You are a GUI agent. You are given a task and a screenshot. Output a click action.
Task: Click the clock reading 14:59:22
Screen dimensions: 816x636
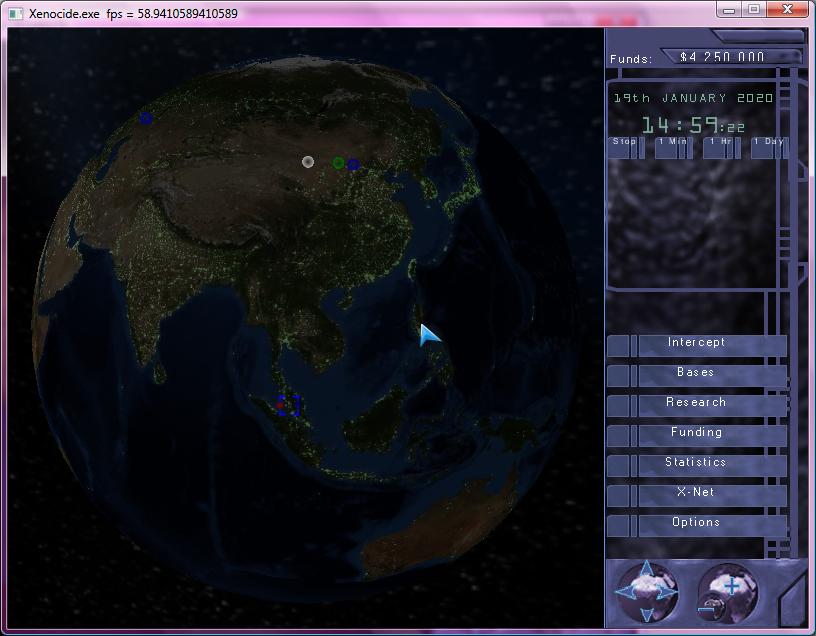(693, 125)
